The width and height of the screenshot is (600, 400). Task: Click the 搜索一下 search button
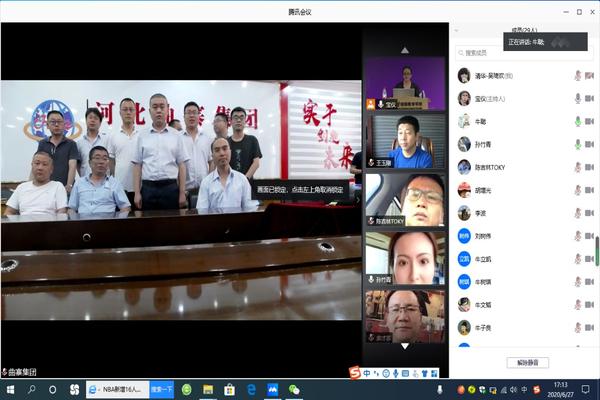[161, 390]
